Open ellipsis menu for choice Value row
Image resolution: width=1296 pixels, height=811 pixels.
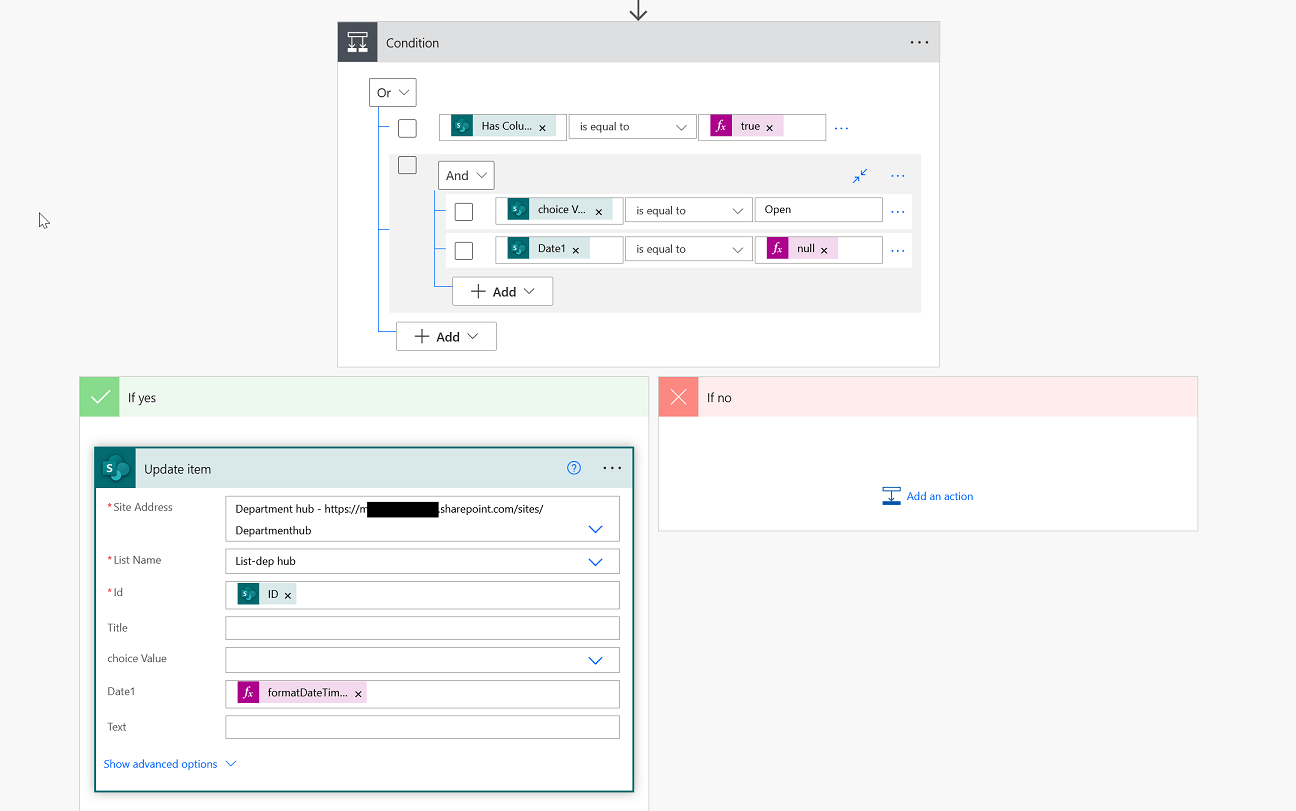[x=897, y=212]
